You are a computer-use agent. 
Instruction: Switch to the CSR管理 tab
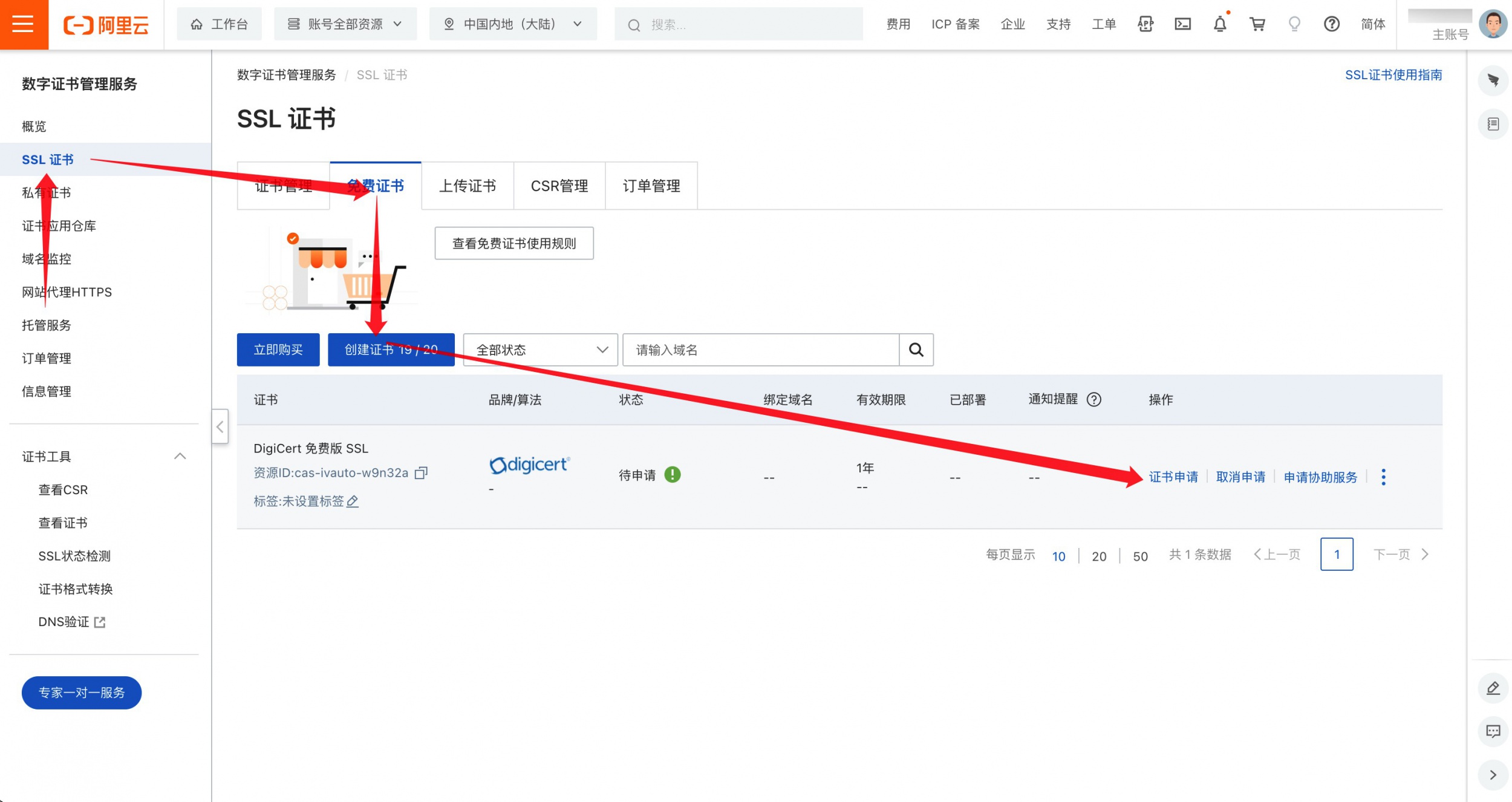[559, 186]
